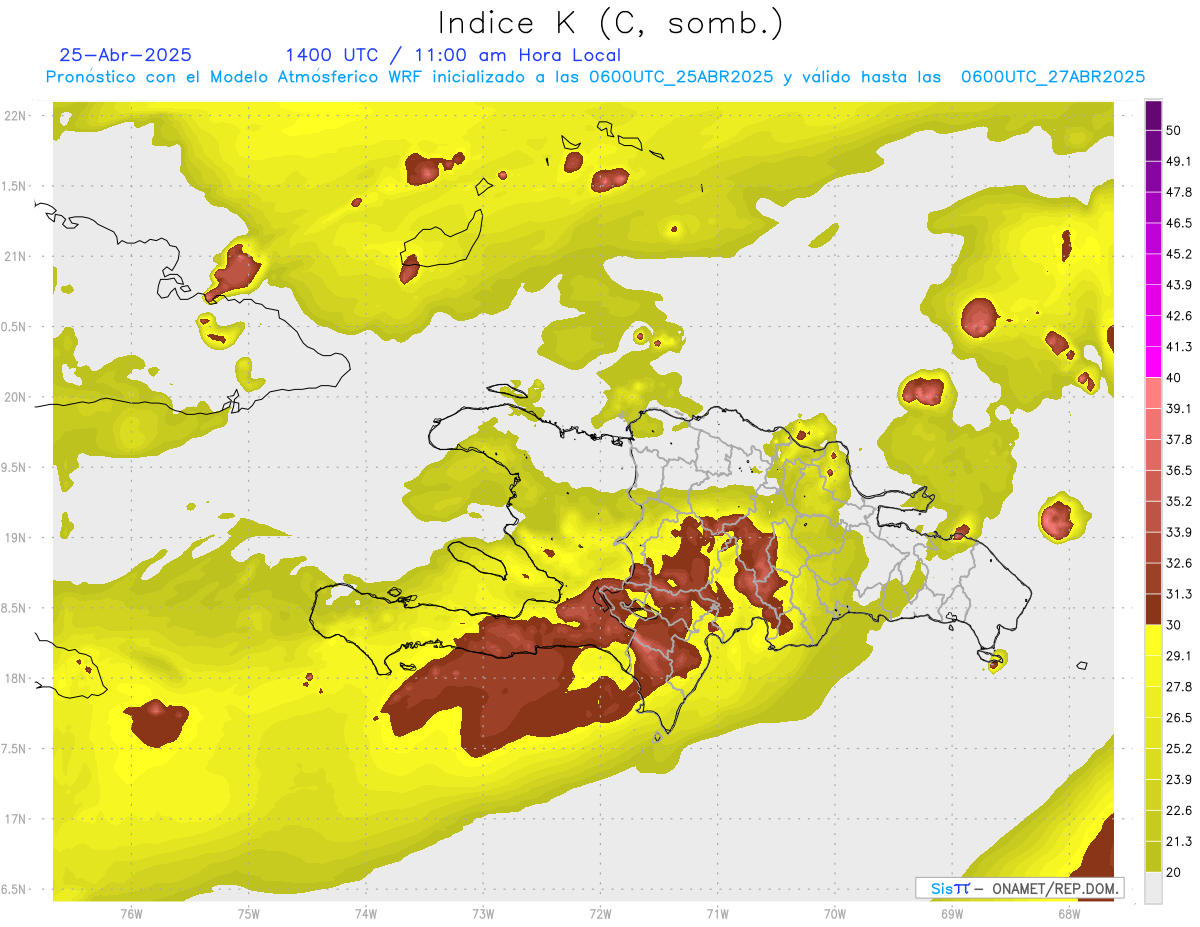Click the '22N' latitude axis label
1200x927 pixels.
[x=16, y=116]
